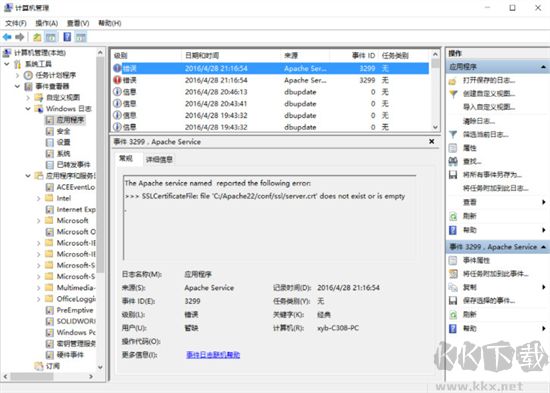Open 帮助 under the 事件 3299 actions
550x393 pixels.
point(469,328)
